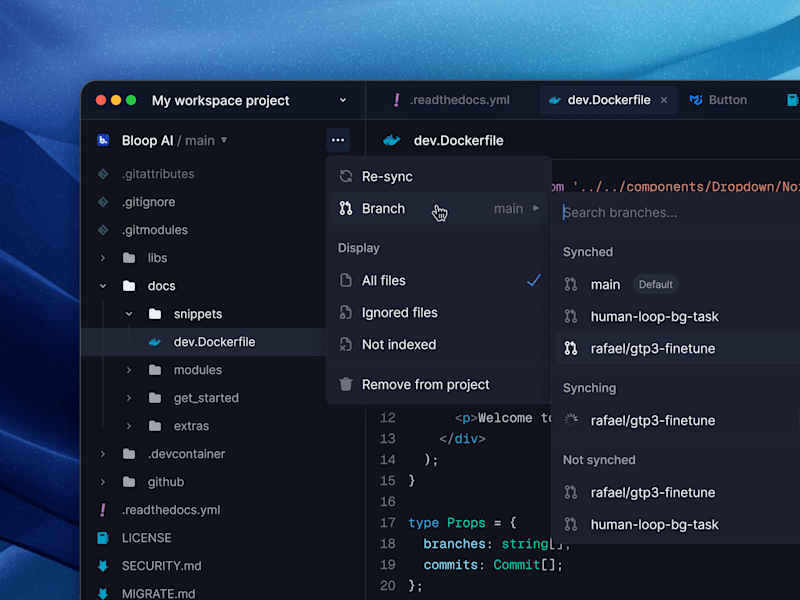The image size is (800, 600).
Task: Click the checkmark next to All files
Action: point(534,280)
